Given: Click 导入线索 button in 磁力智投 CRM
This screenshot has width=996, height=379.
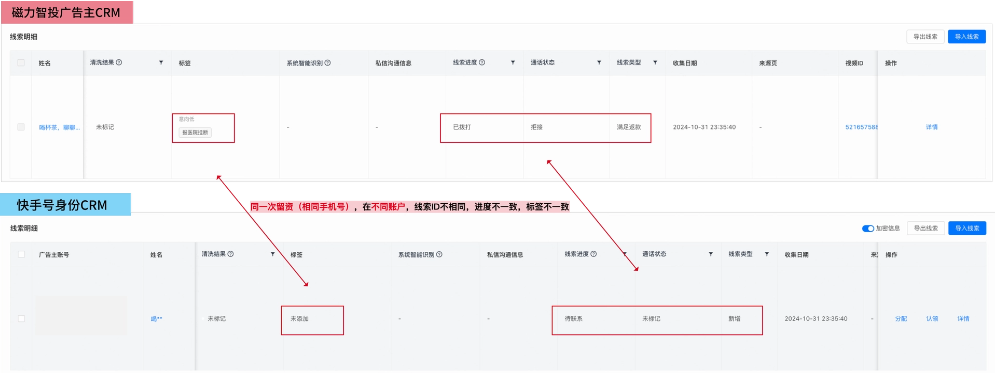Looking at the screenshot, I should pyautogui.click(x=967, y=37).
